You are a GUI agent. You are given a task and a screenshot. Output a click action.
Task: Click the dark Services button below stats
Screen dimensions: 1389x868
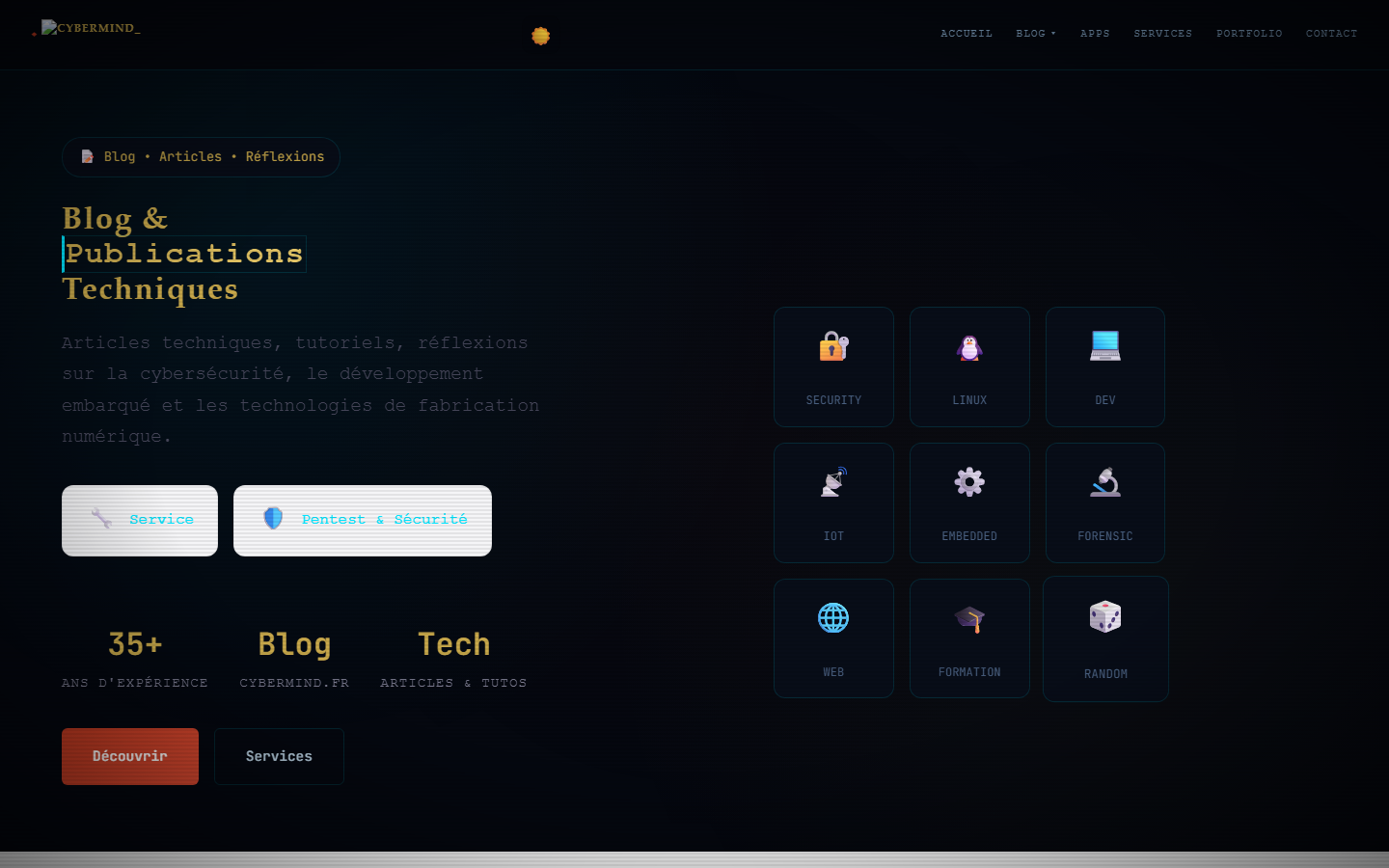[279, 756]
